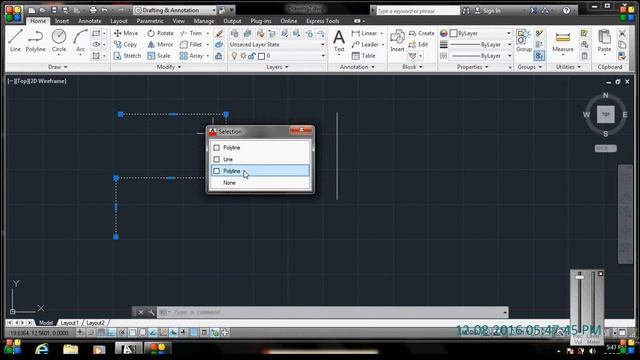Toggle layer 0 lightbulb on/off
The width and height of the screenshot is (640, 360).
(234, 56)
